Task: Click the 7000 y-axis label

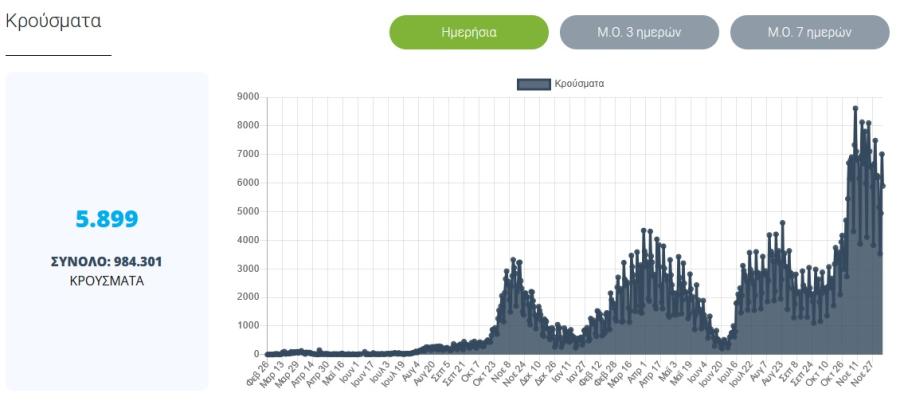Action: coord(248,154)
